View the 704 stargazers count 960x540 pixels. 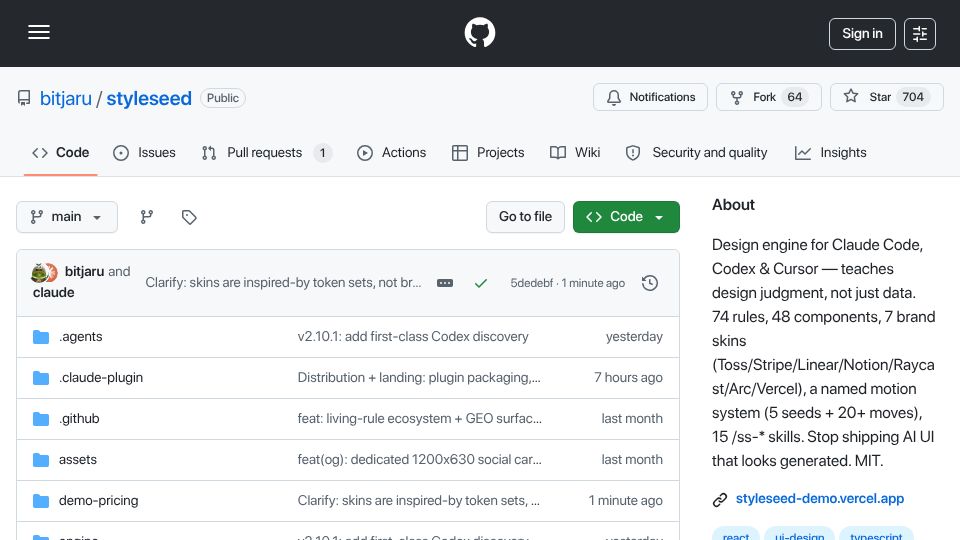[913, 97]
